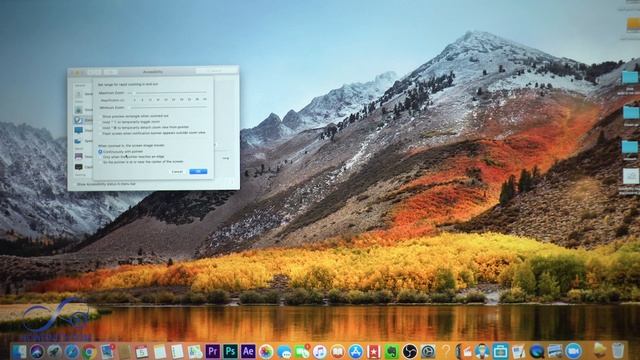This screenshot has height=360, width=640.
Task: Open iTunes from the Dock
Action: 320,351
